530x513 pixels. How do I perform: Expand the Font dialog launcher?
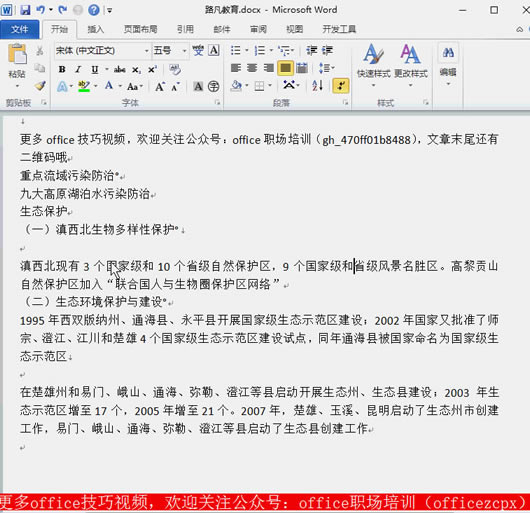[x=217, y=102]
